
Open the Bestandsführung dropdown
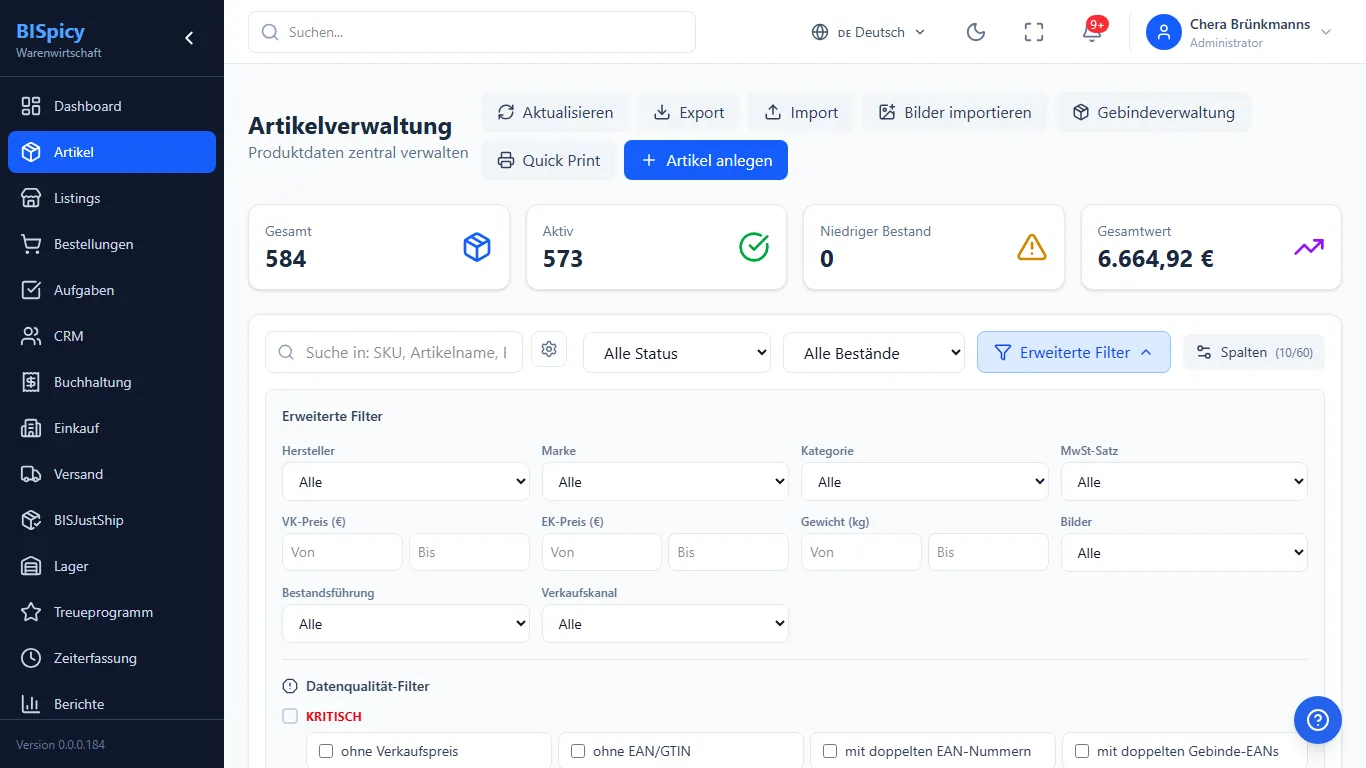tap(406, 624)
